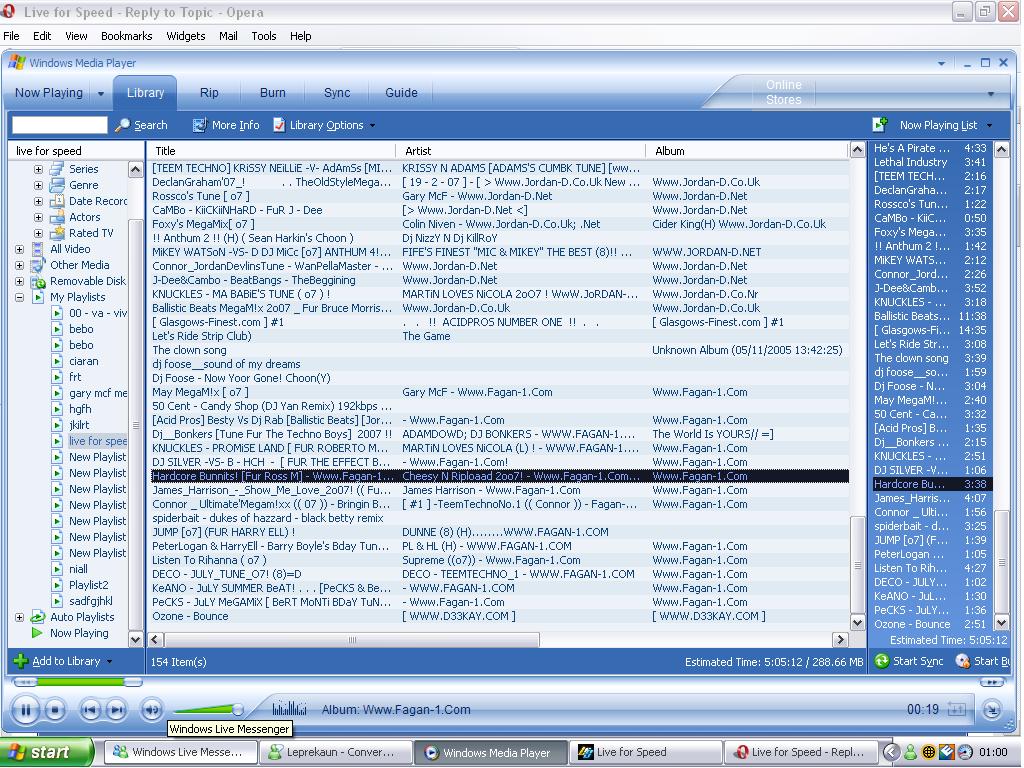Select the ciaran playlist icon
This screenshot has width=1024, height=768.
pos(57,361)
